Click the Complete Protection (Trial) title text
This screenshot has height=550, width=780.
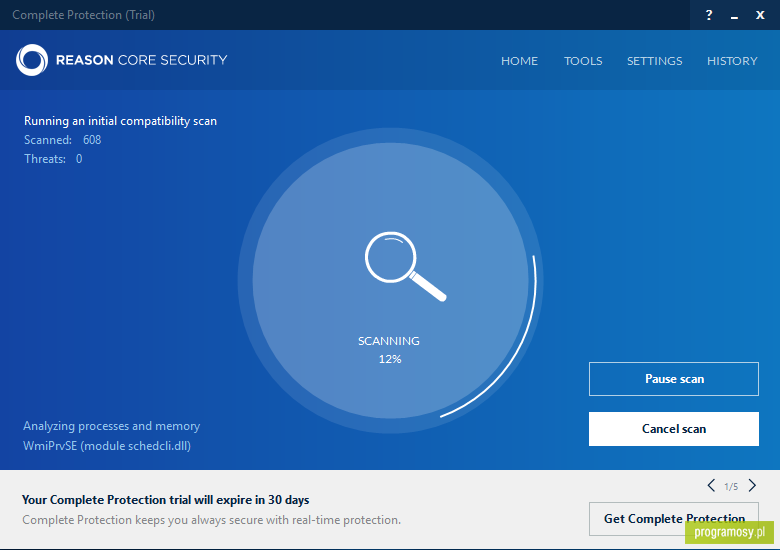click(x=84, y=15)
